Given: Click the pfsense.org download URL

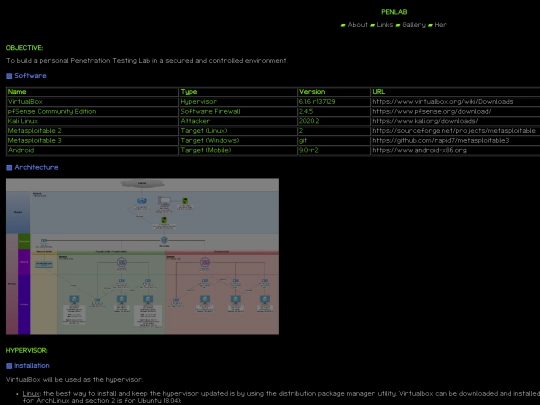Looking at the screenshot, I should click(432, 111).
